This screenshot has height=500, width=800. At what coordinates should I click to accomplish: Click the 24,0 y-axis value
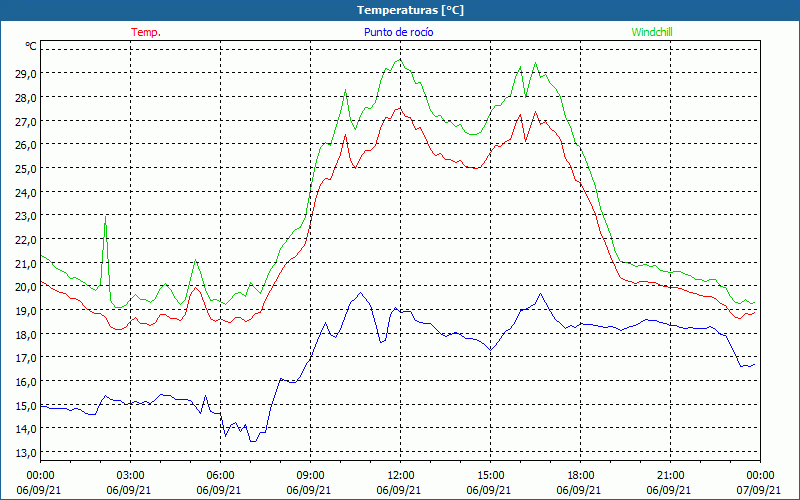coord(26,192)
